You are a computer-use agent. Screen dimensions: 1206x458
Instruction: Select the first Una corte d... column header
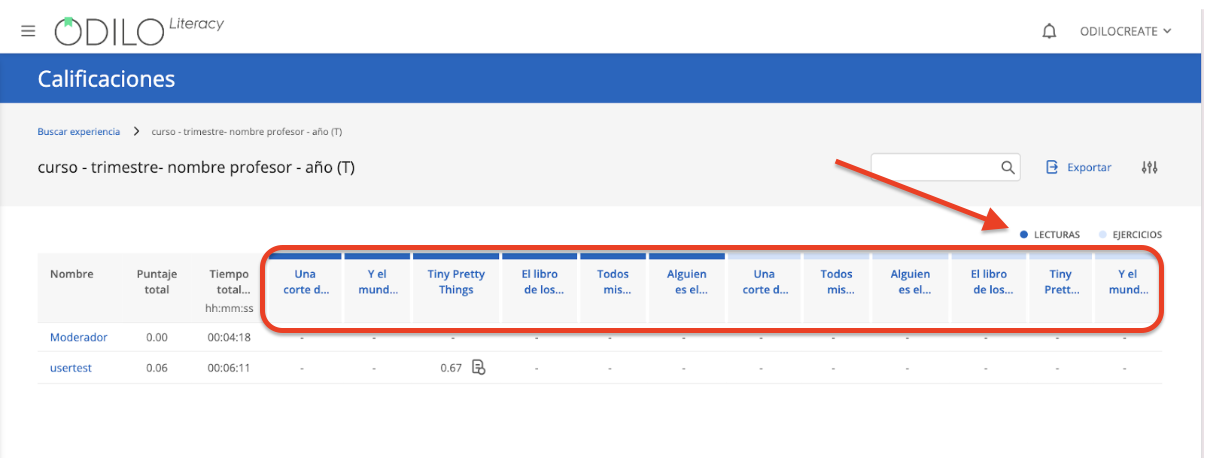click(304, 282)
